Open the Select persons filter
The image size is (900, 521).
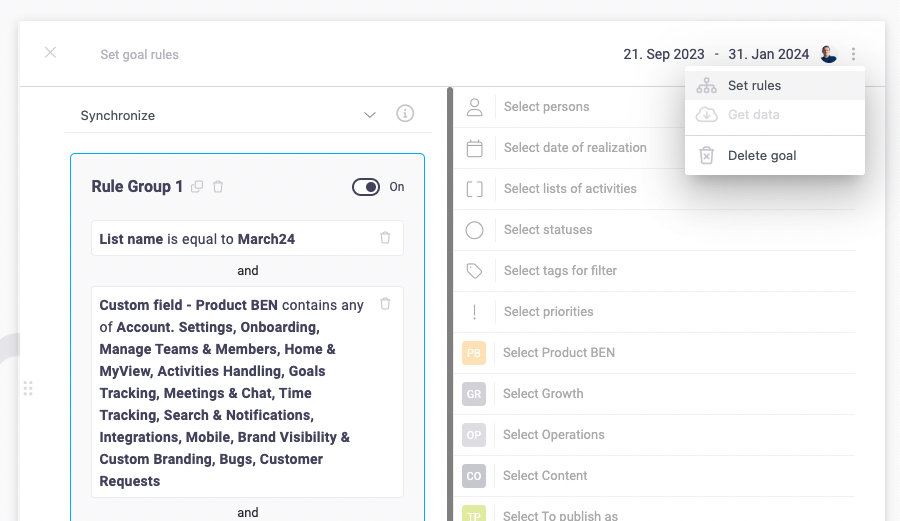(x=546, y=107)
